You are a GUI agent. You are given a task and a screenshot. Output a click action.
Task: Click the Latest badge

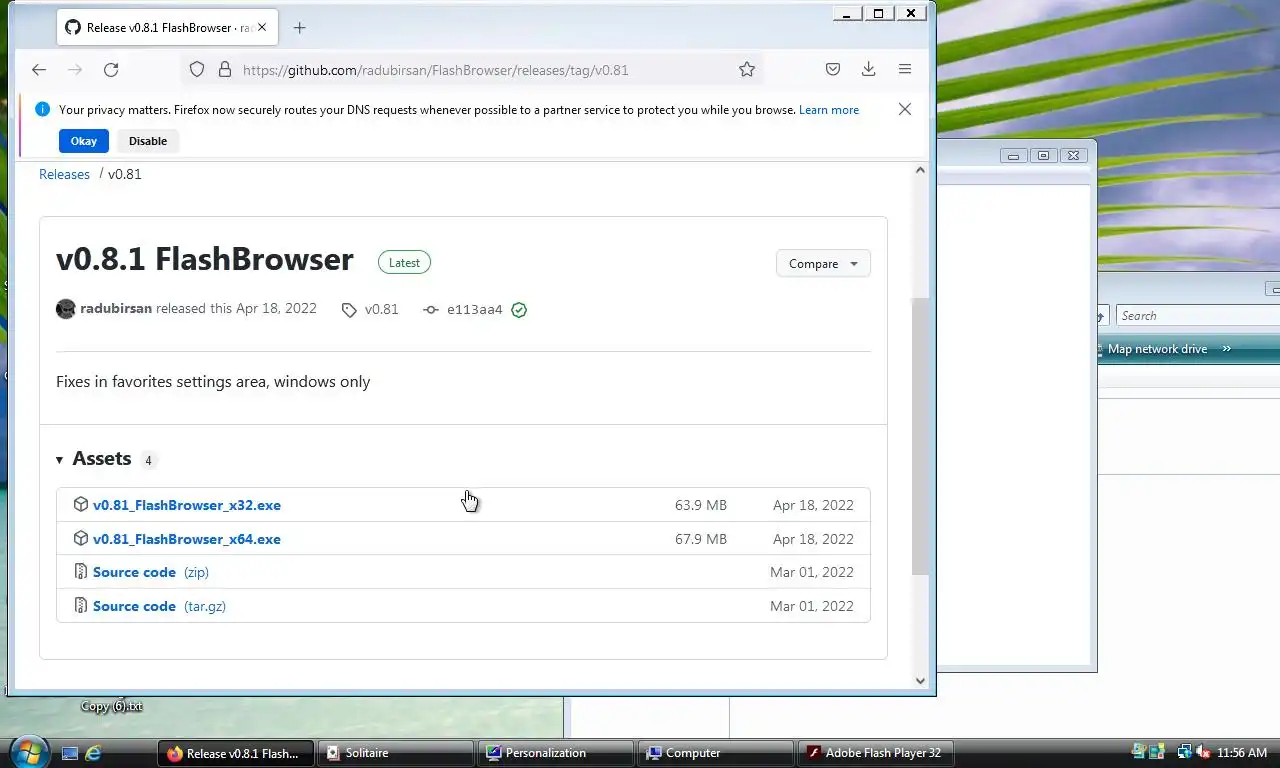(404, 262)
